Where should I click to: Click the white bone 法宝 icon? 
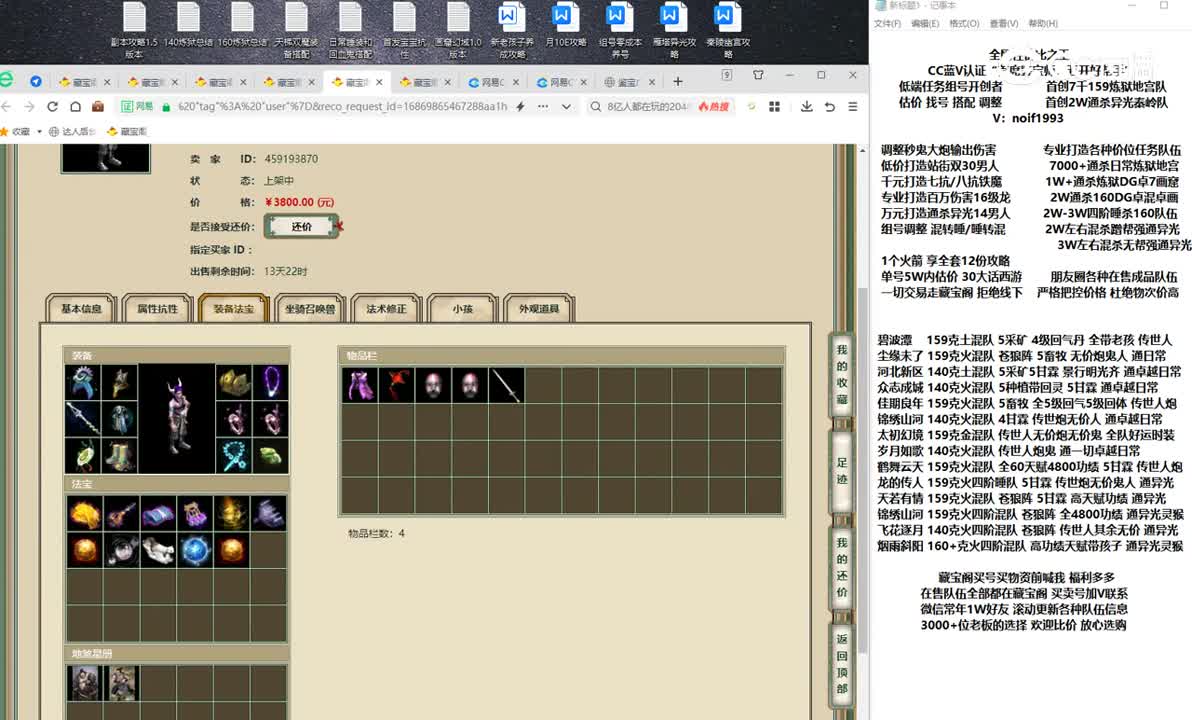coord(157,550)
